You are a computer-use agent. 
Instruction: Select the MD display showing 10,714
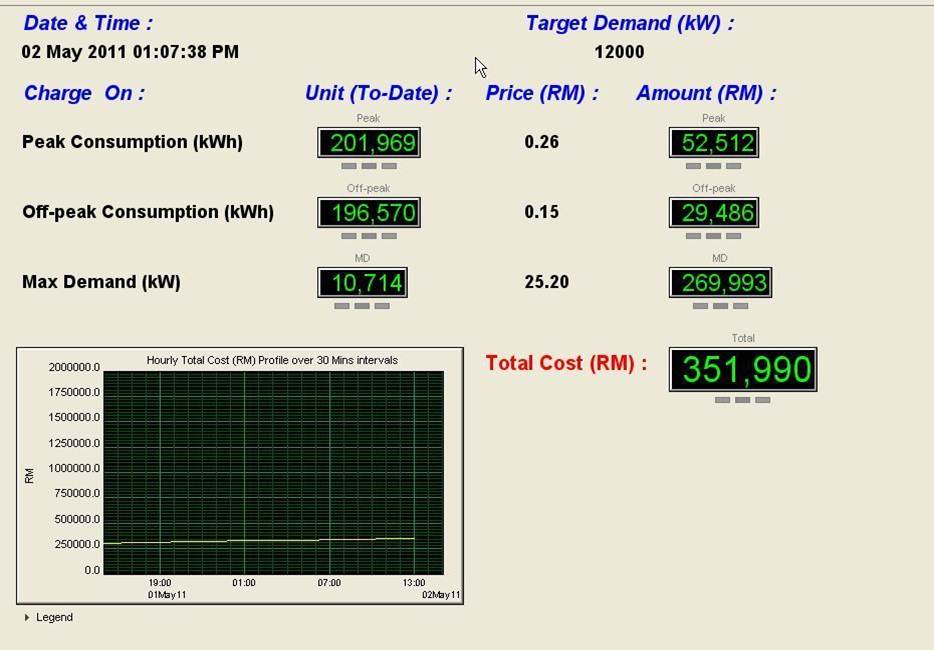coord(362,283)
